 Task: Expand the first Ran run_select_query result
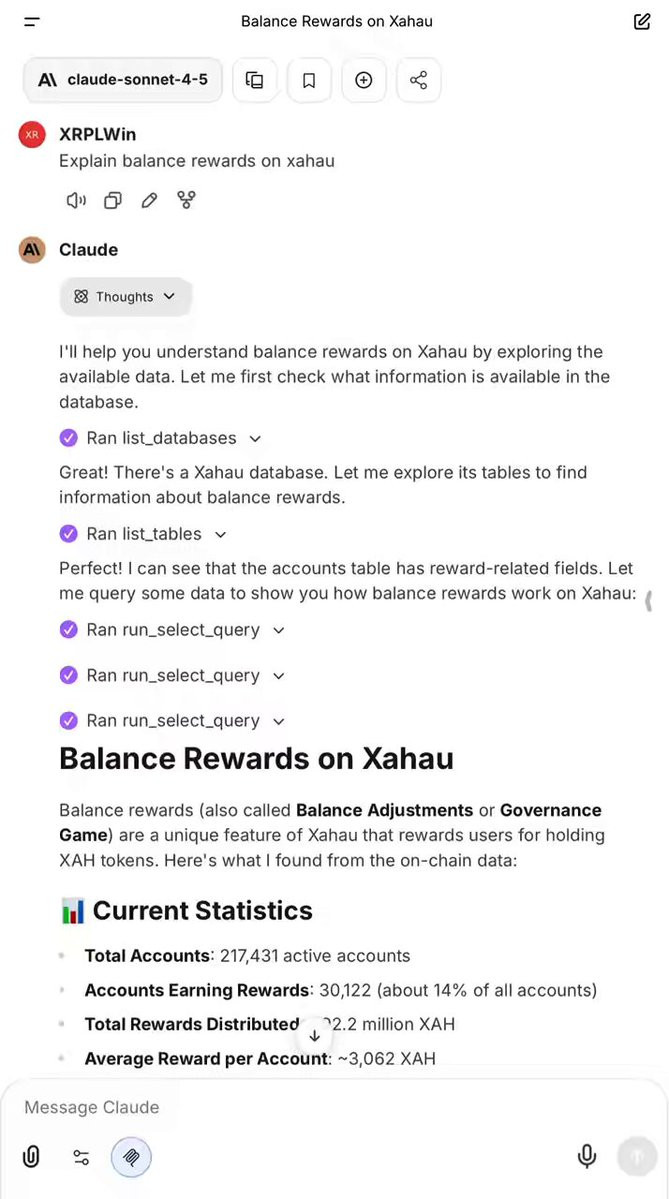tap(172, 630)
